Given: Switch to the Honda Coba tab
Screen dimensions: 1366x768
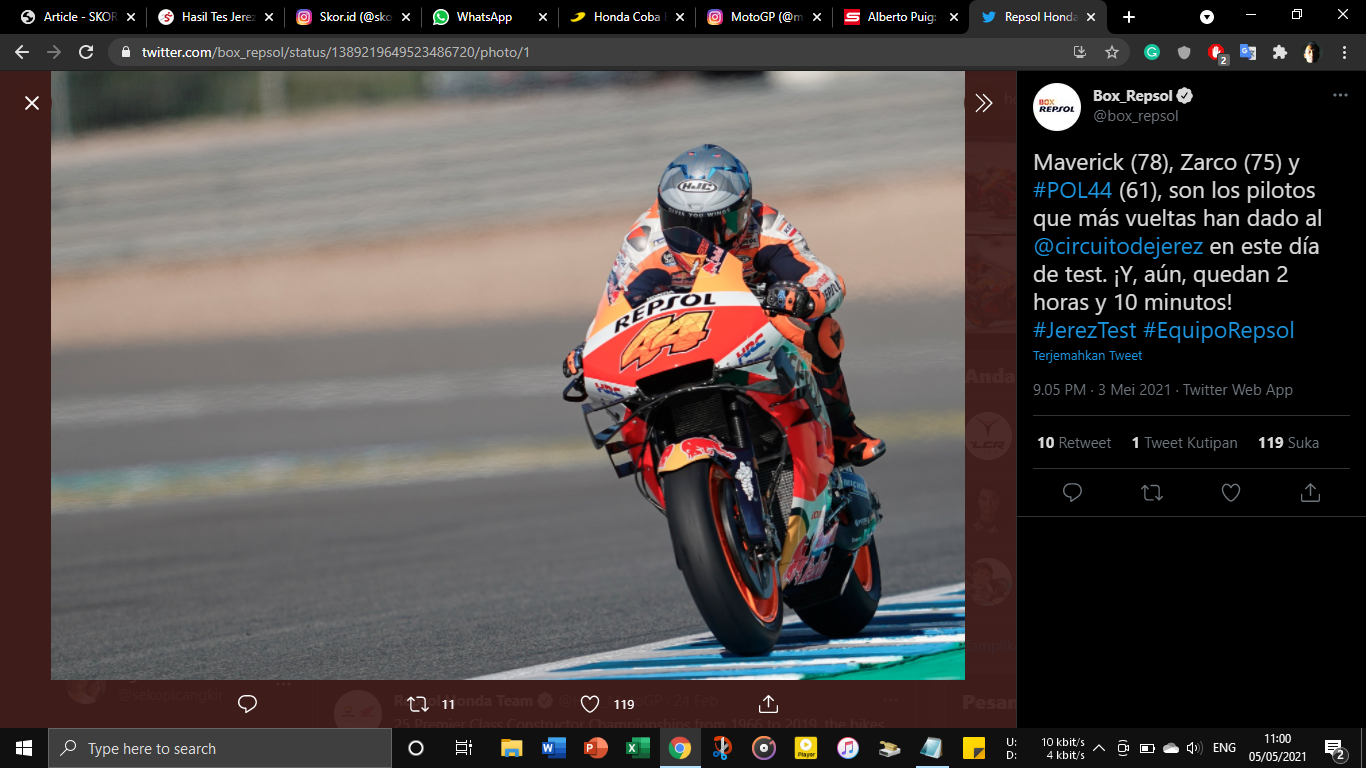Looking at the screenshot, I should [x=627, y=17].
